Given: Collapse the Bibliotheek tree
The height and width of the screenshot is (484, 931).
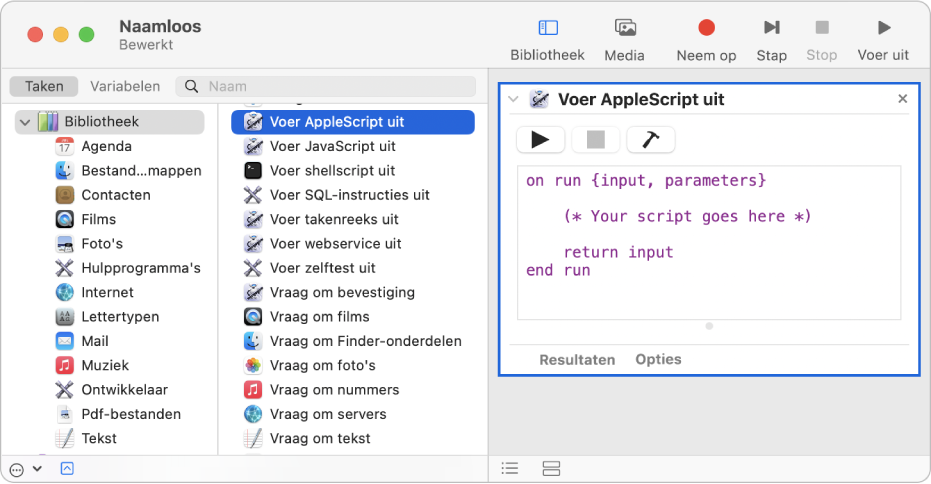Looking at the screenshot, I should (24, 122).
